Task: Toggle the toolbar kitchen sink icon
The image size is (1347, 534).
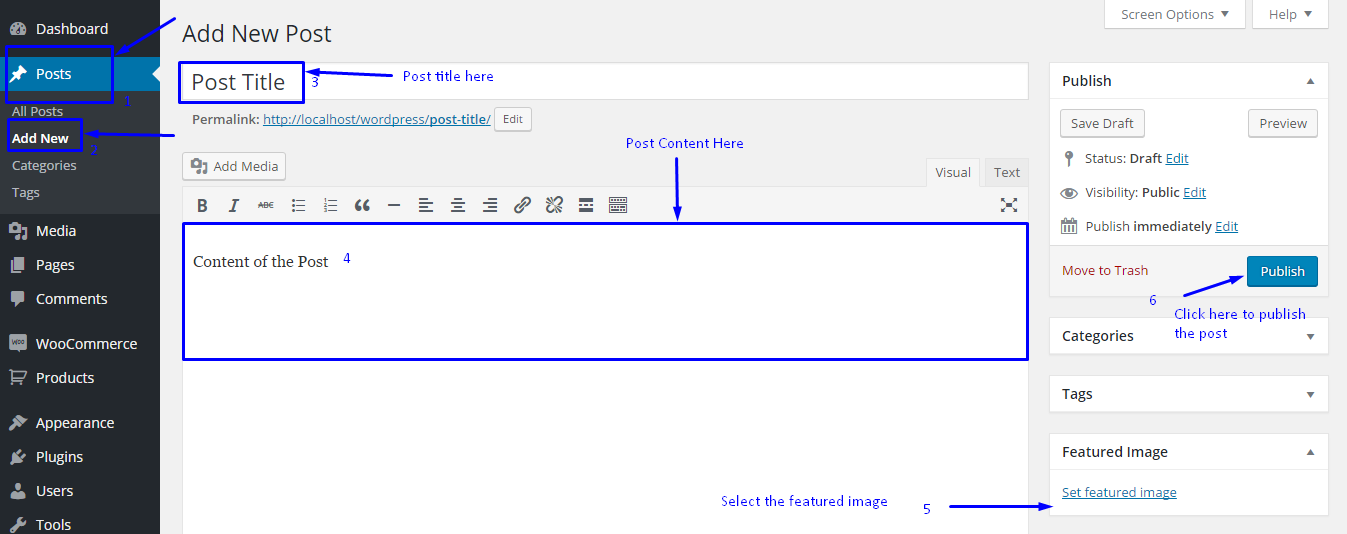Action: click(618, 205)
